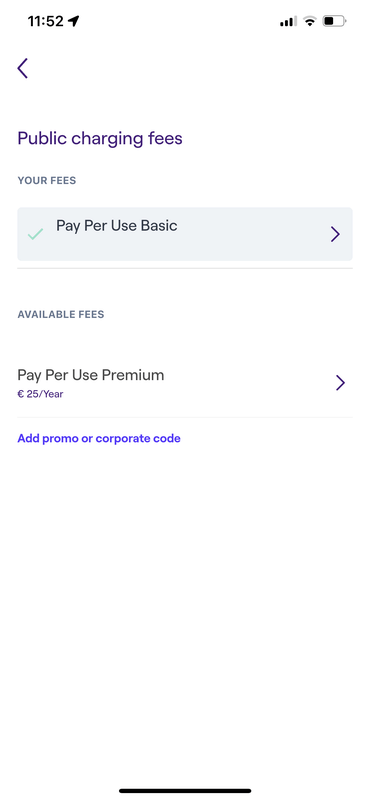Tap the Wi-Fi status icon
This screenshot has height=800, width=370.
[x=309, y=21]
